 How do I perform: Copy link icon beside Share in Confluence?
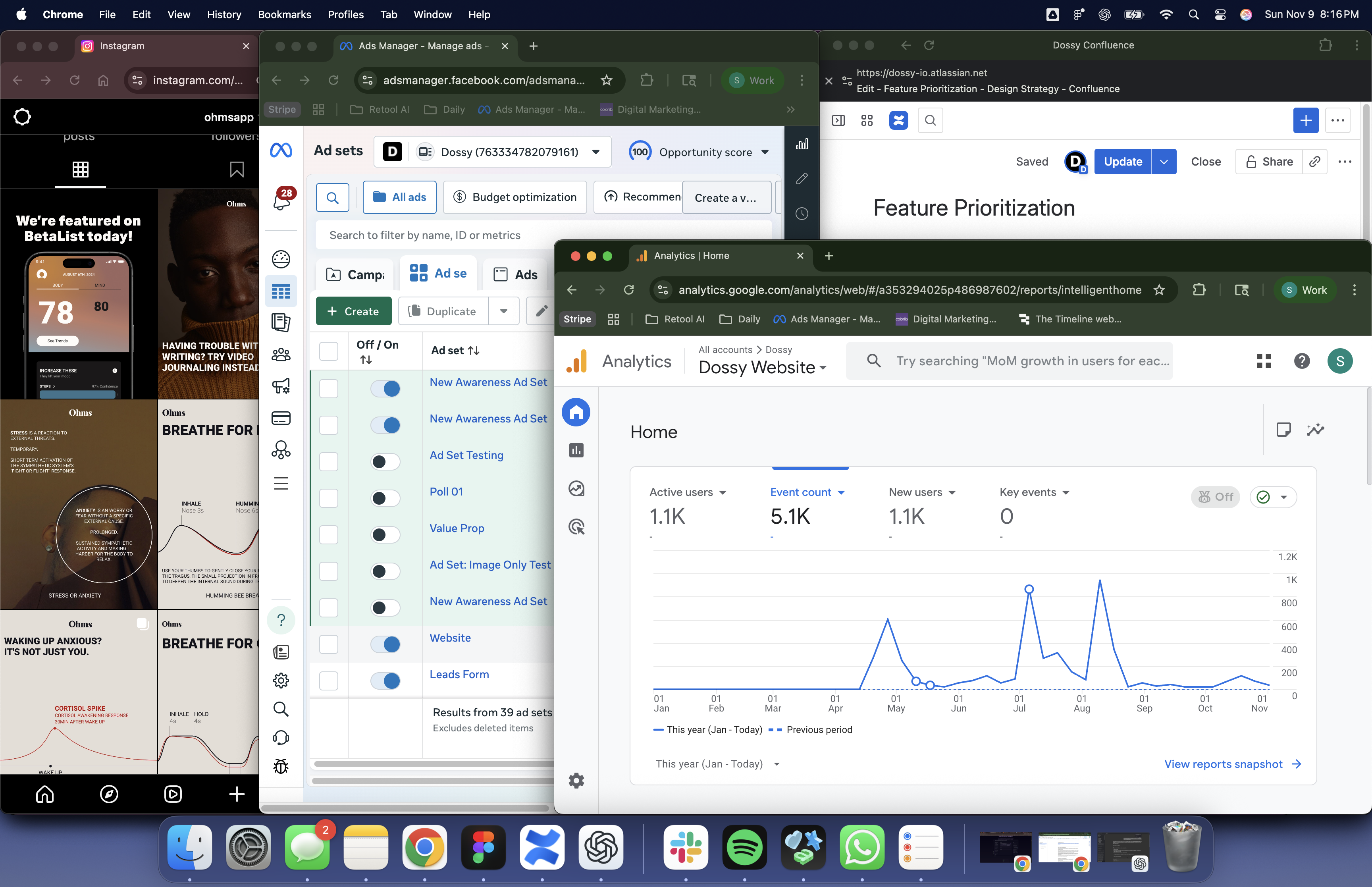coord(1315,162)
